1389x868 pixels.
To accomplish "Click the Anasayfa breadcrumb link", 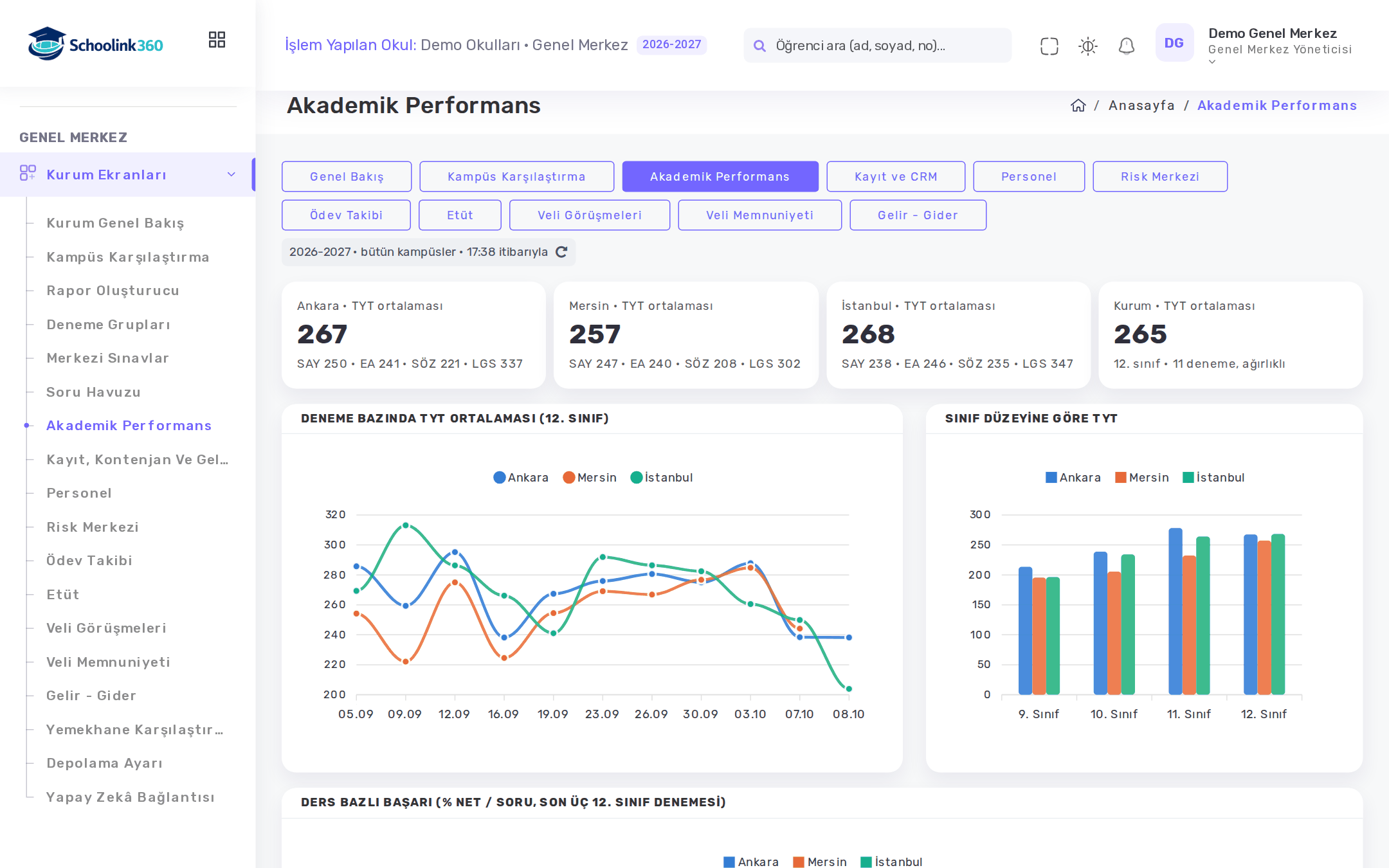I will 1141,105.
